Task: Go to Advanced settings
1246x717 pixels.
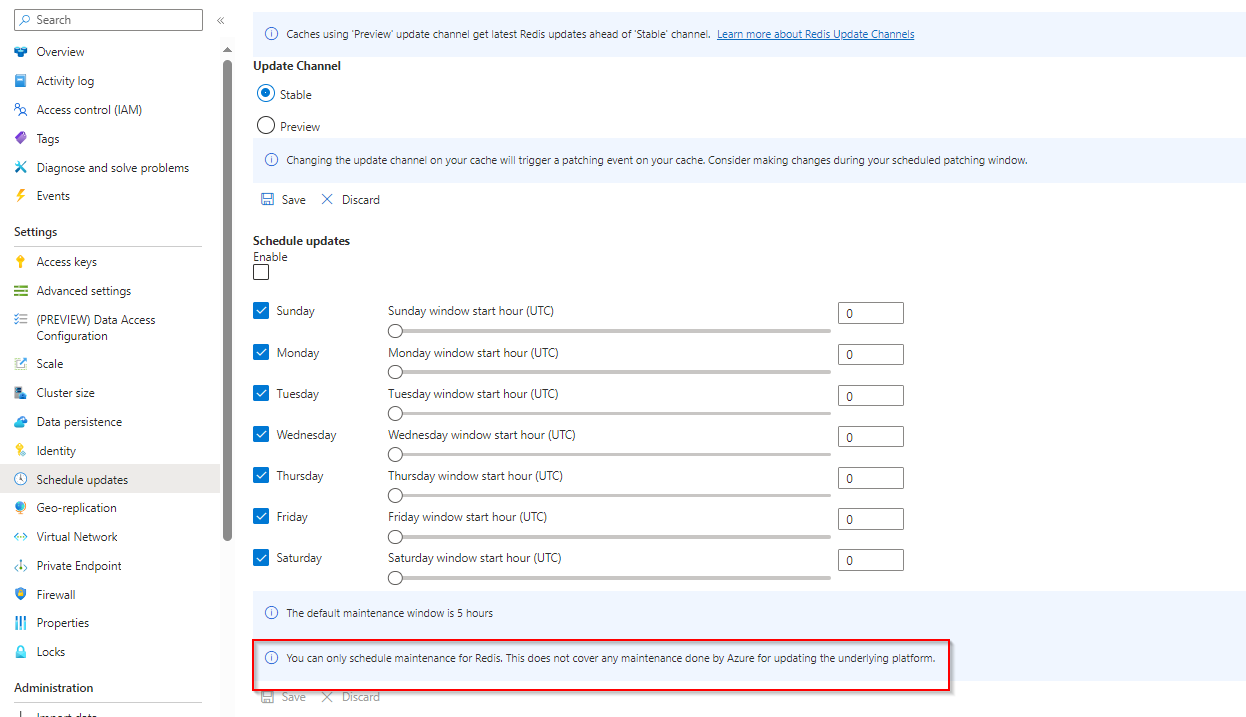Action: pyautogui.click(x=110, y=291)
